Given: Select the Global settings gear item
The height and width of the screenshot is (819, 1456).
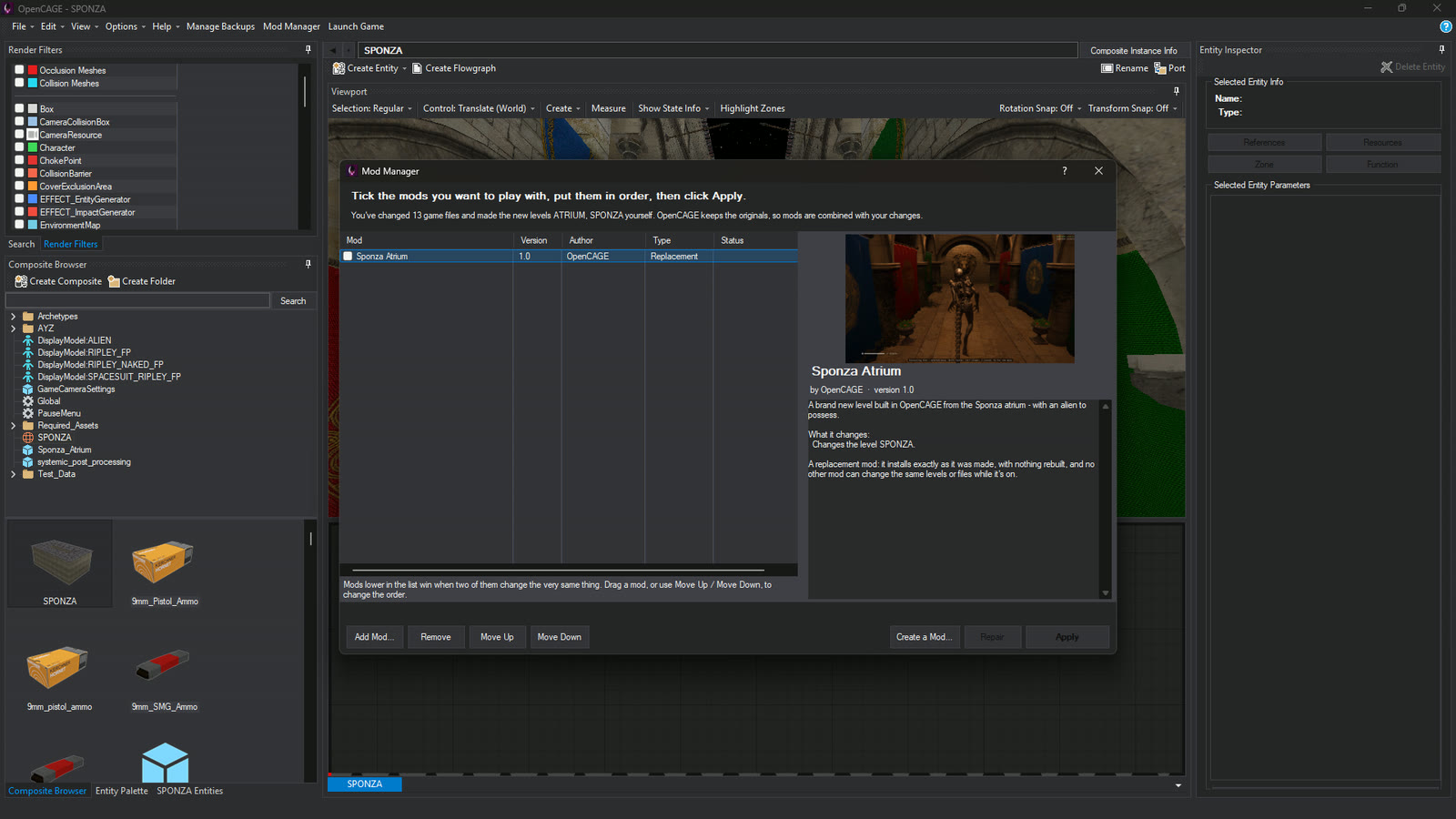Looking at the screenshot, I should click(28, 401).
